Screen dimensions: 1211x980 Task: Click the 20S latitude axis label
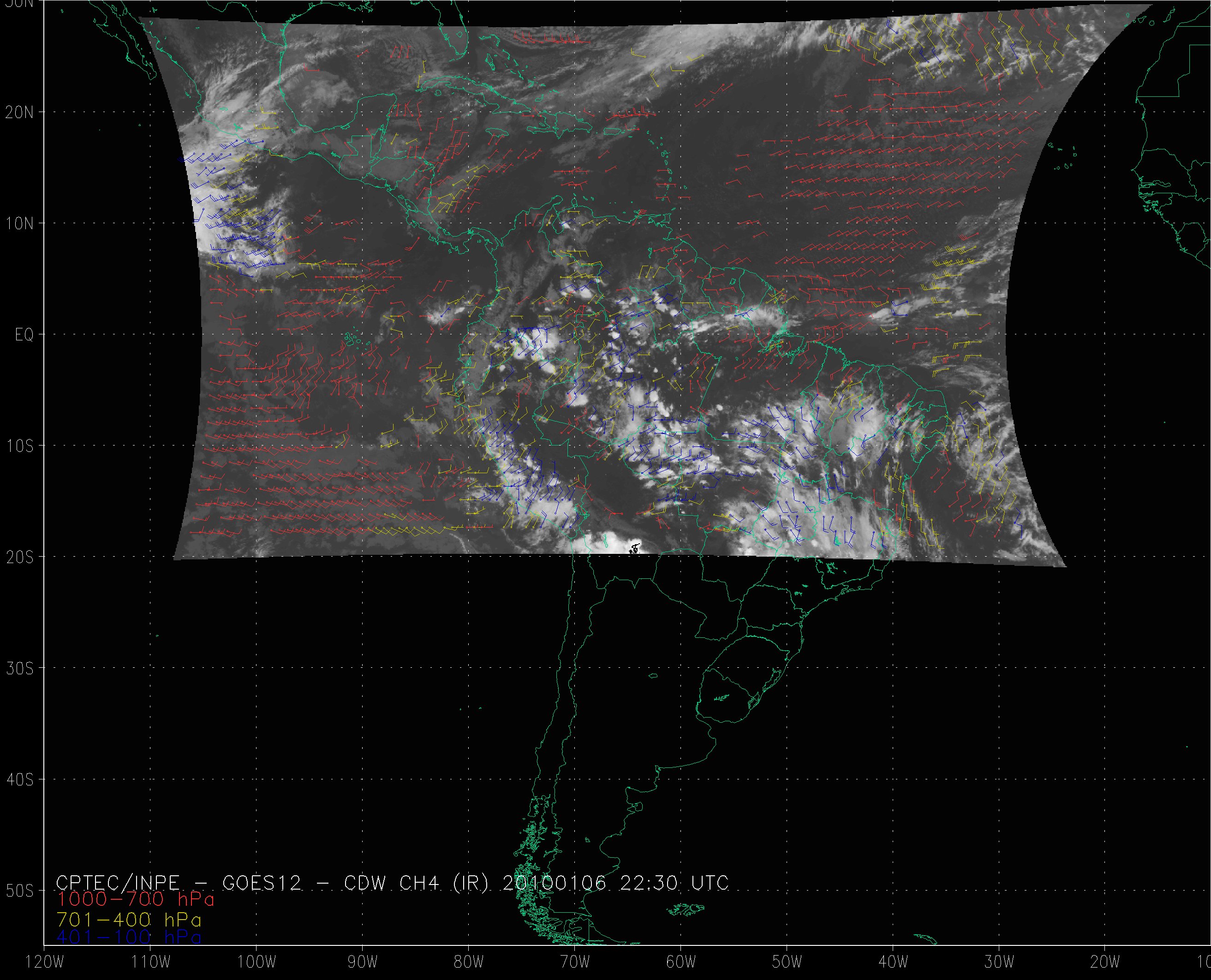19,557
